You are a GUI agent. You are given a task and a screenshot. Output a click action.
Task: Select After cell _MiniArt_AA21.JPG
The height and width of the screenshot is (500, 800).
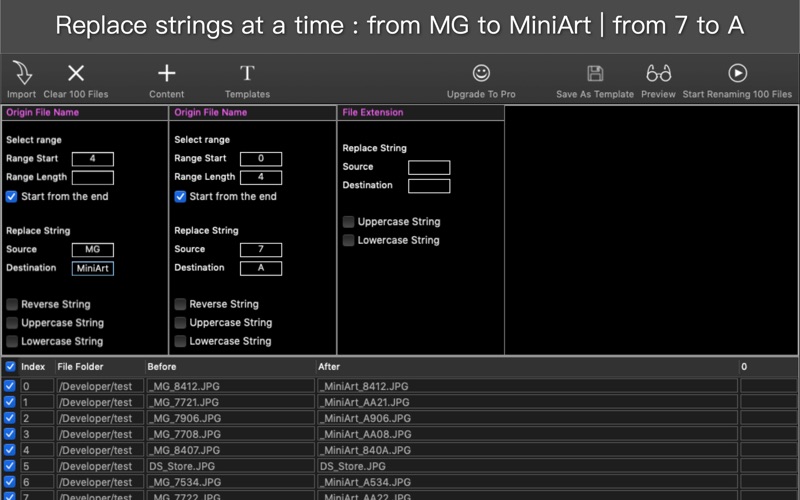point(528,402)
